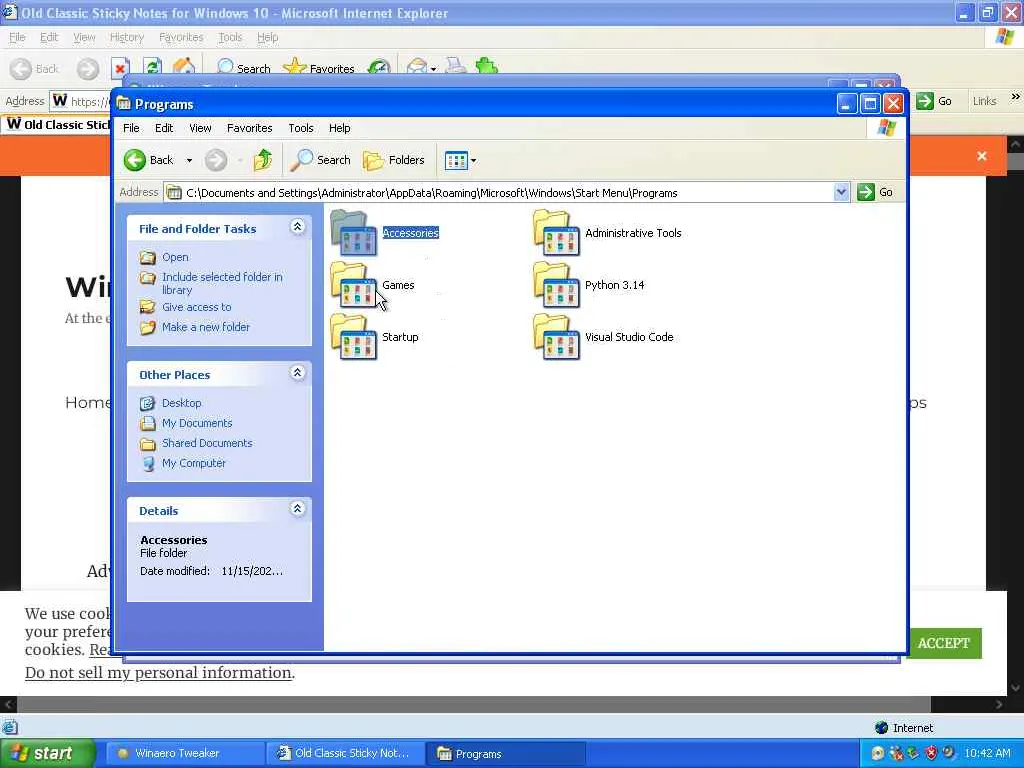Image resolution: width=1024 pixels, height=768 pixels.
Task: Open Tools menu in Programs window
Action: (x=300, y=128)
